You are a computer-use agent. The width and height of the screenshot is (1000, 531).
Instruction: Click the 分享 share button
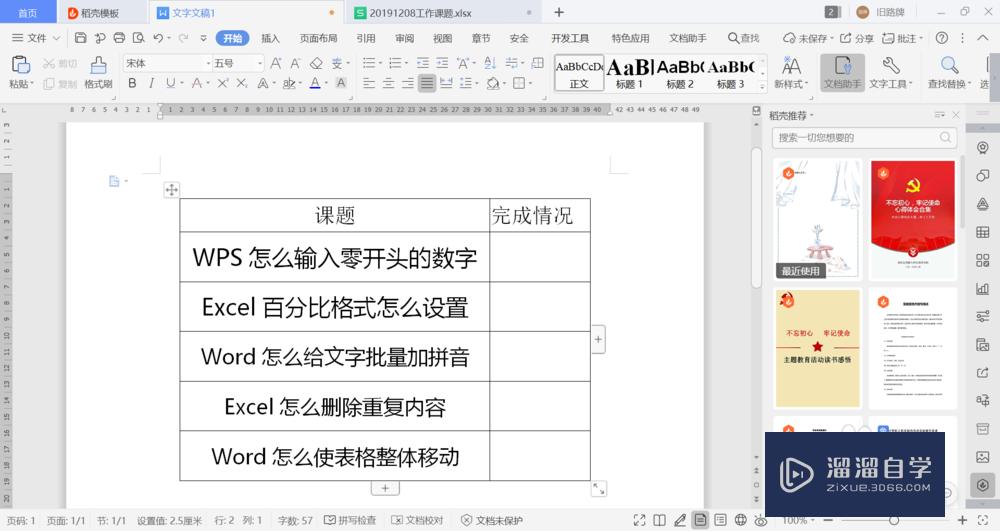[857, 38]
